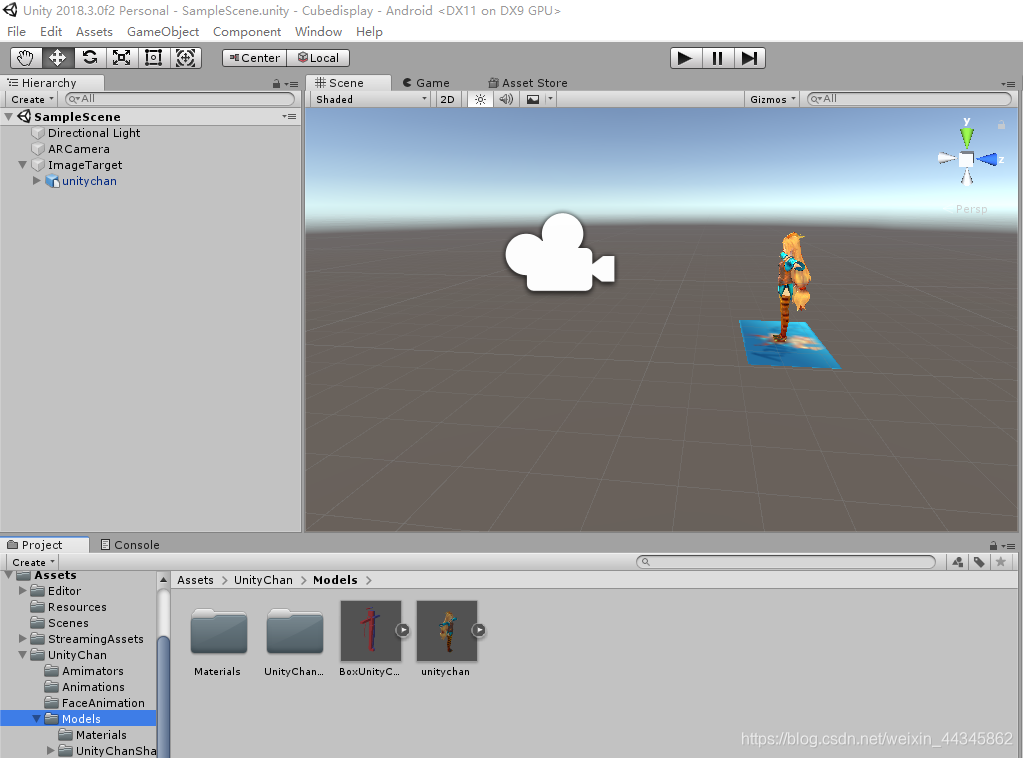The image size is (1023, 758).
Task: Select Directional Light in Hierarchy
Action: pyautogui.click(x=94, y=132)
